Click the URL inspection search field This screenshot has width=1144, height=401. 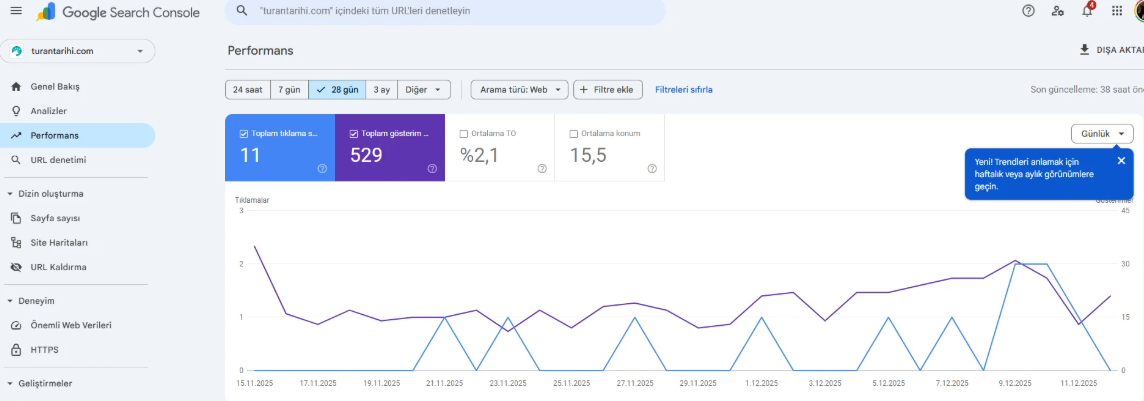(x=445, y=12)
